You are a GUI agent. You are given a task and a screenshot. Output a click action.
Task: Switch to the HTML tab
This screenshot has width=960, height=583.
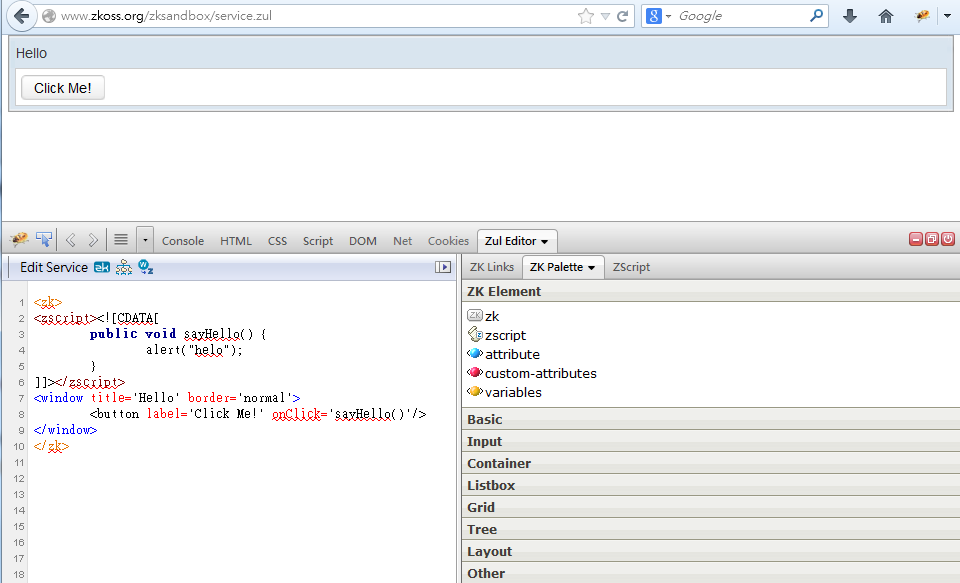236,241
